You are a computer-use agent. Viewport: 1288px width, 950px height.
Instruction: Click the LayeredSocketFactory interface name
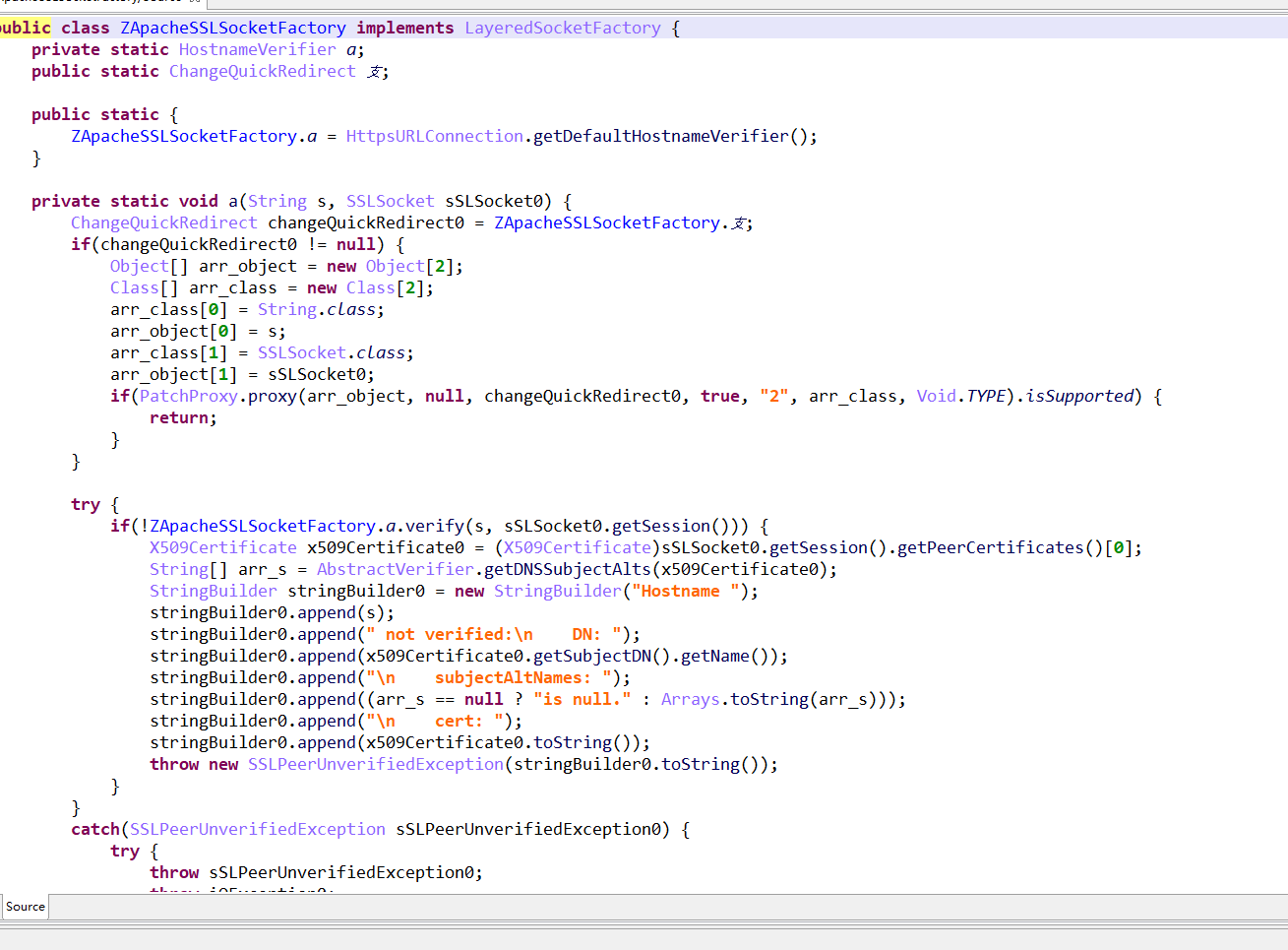562,28
